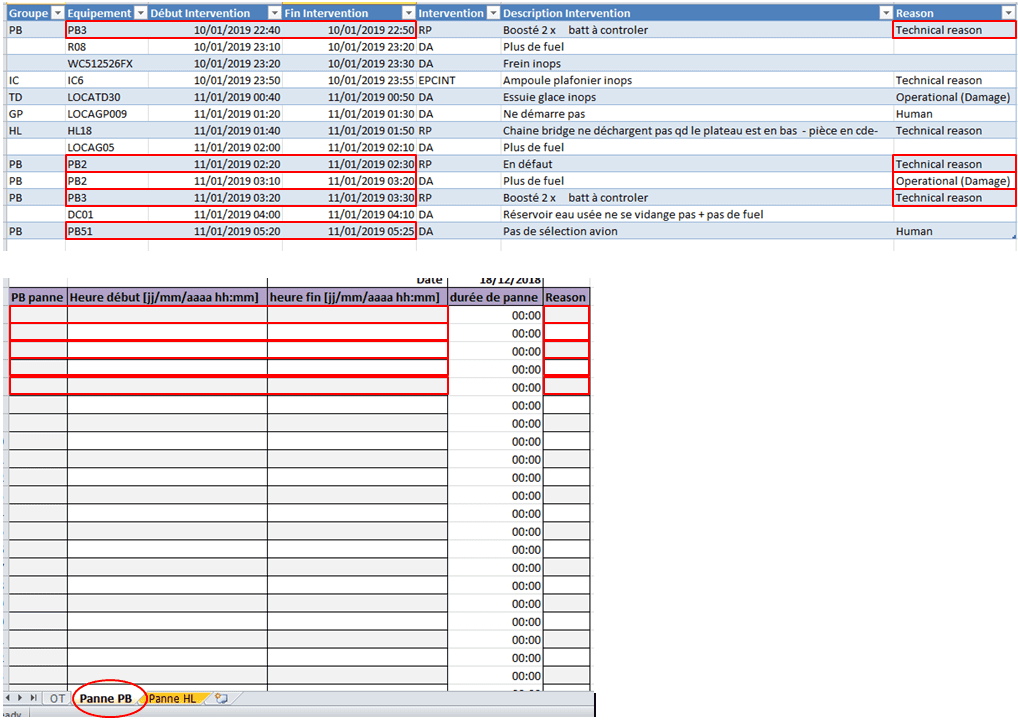Click the Pas de sélection avion cell

560,231
